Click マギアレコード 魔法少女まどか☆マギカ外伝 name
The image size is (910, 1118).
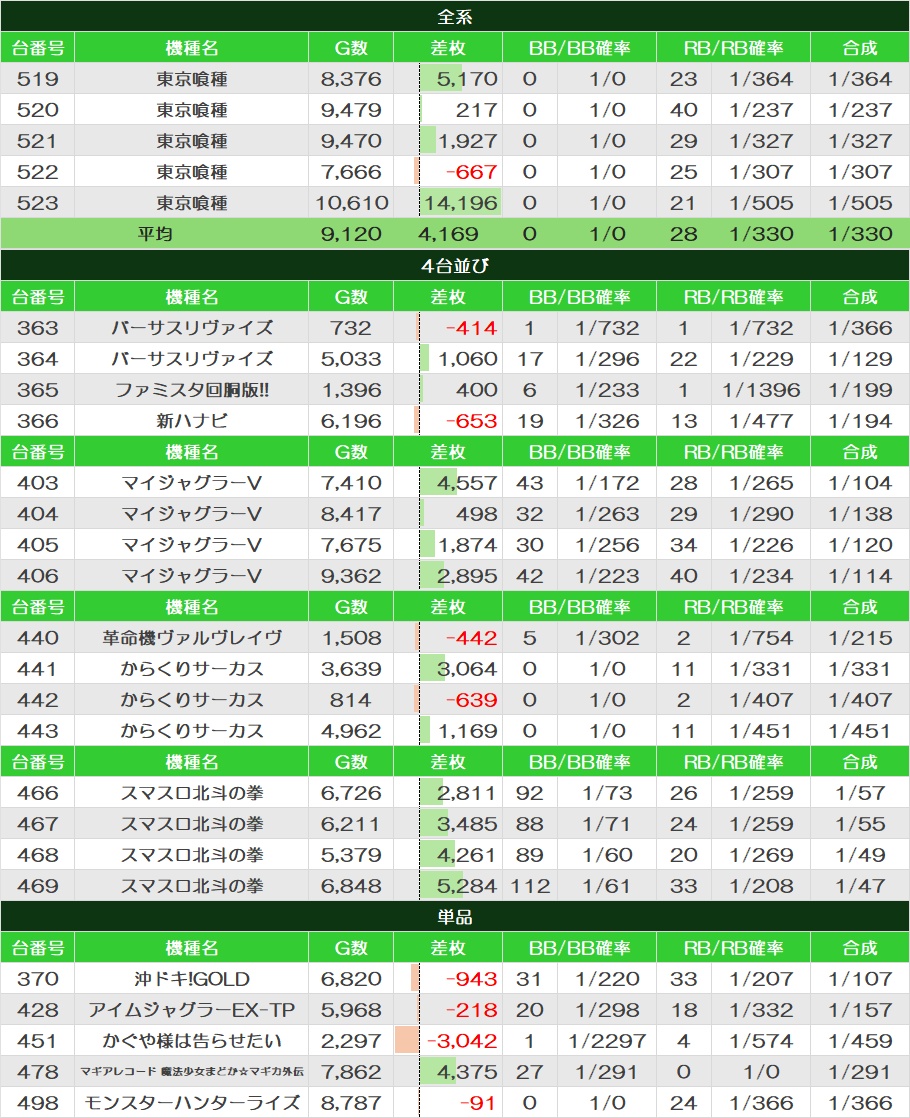(x=192, y=1072)
